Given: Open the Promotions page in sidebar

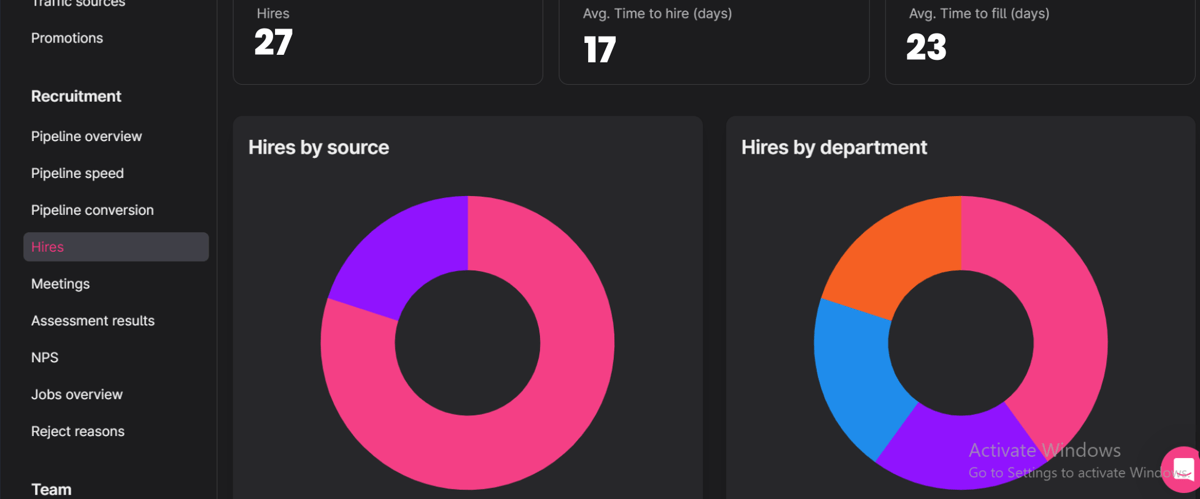Looking at the screenshot, I should pos(67,38).
